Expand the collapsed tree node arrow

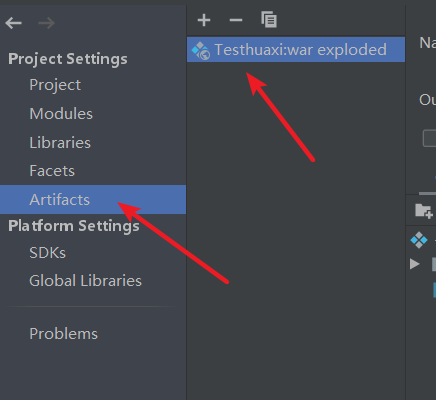(415, 264)
